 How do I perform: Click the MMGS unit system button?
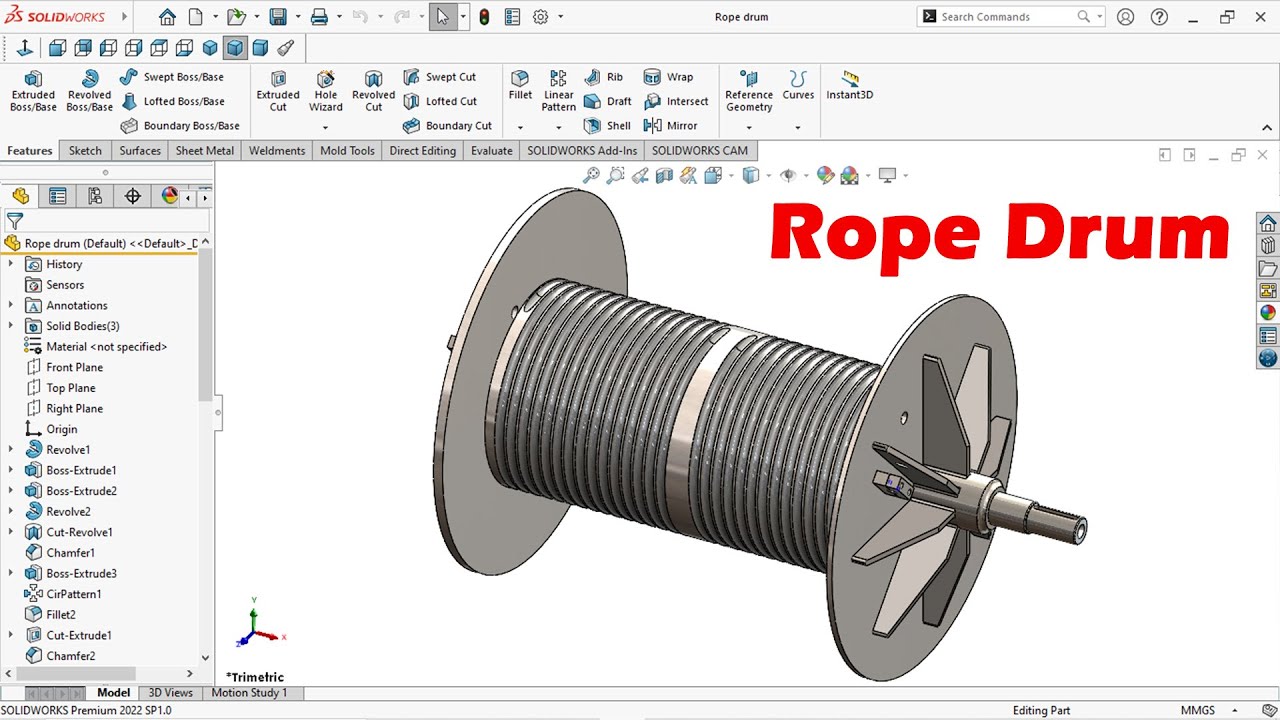tap(1198, 711)
